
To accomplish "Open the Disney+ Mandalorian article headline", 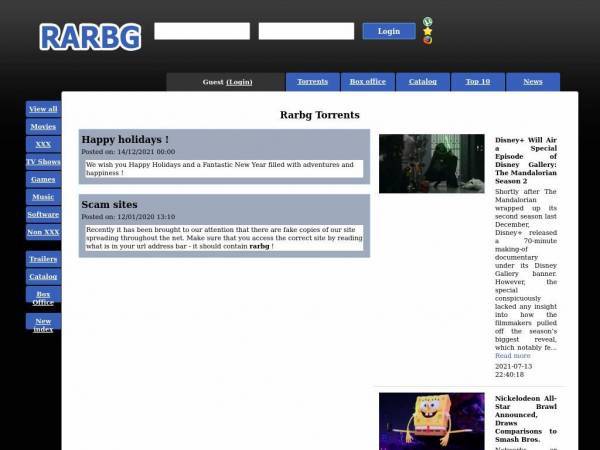I will (x=526, y=160).
